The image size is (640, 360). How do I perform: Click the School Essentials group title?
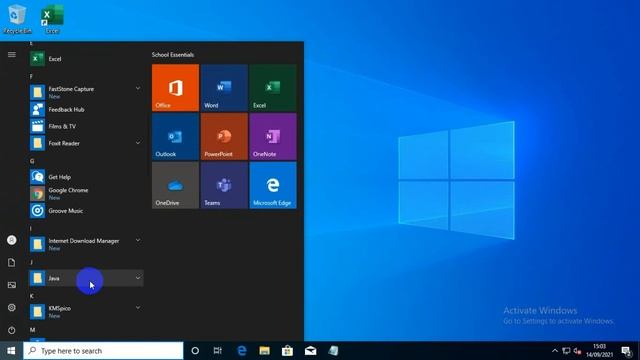point(173,54)
